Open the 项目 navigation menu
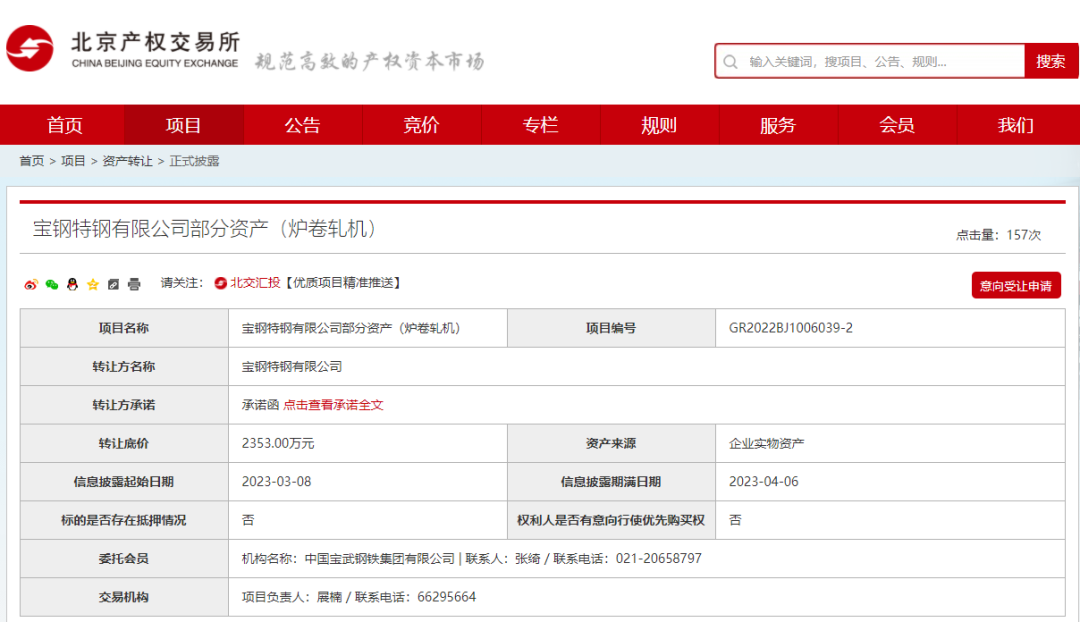The width and height of the screenshot is (1080, 622). point(183,125)
